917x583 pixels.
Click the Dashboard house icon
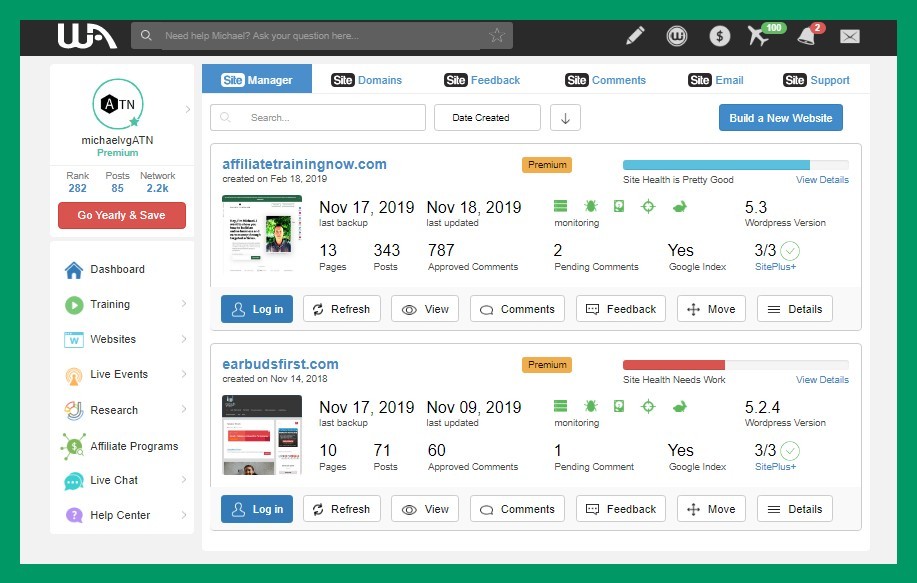[x=74, y=270]
